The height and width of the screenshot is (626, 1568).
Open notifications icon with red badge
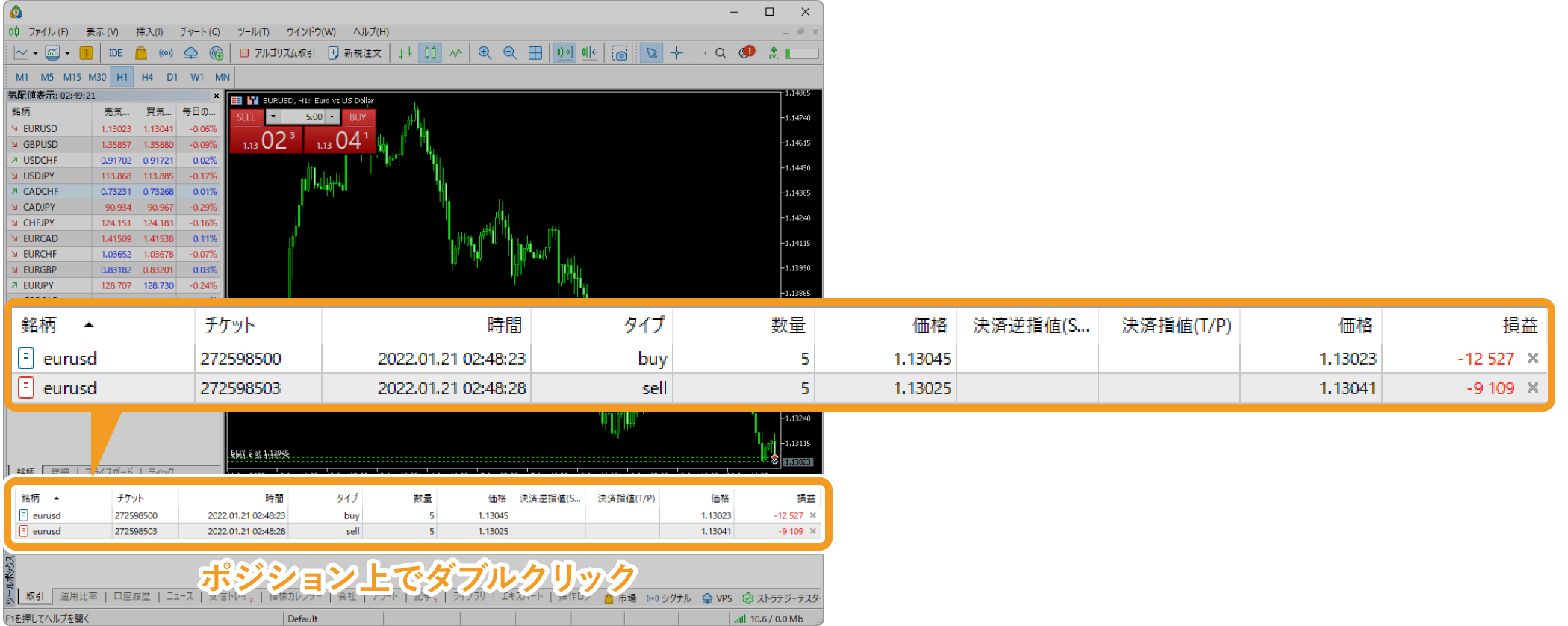click(x=746, y=52)
